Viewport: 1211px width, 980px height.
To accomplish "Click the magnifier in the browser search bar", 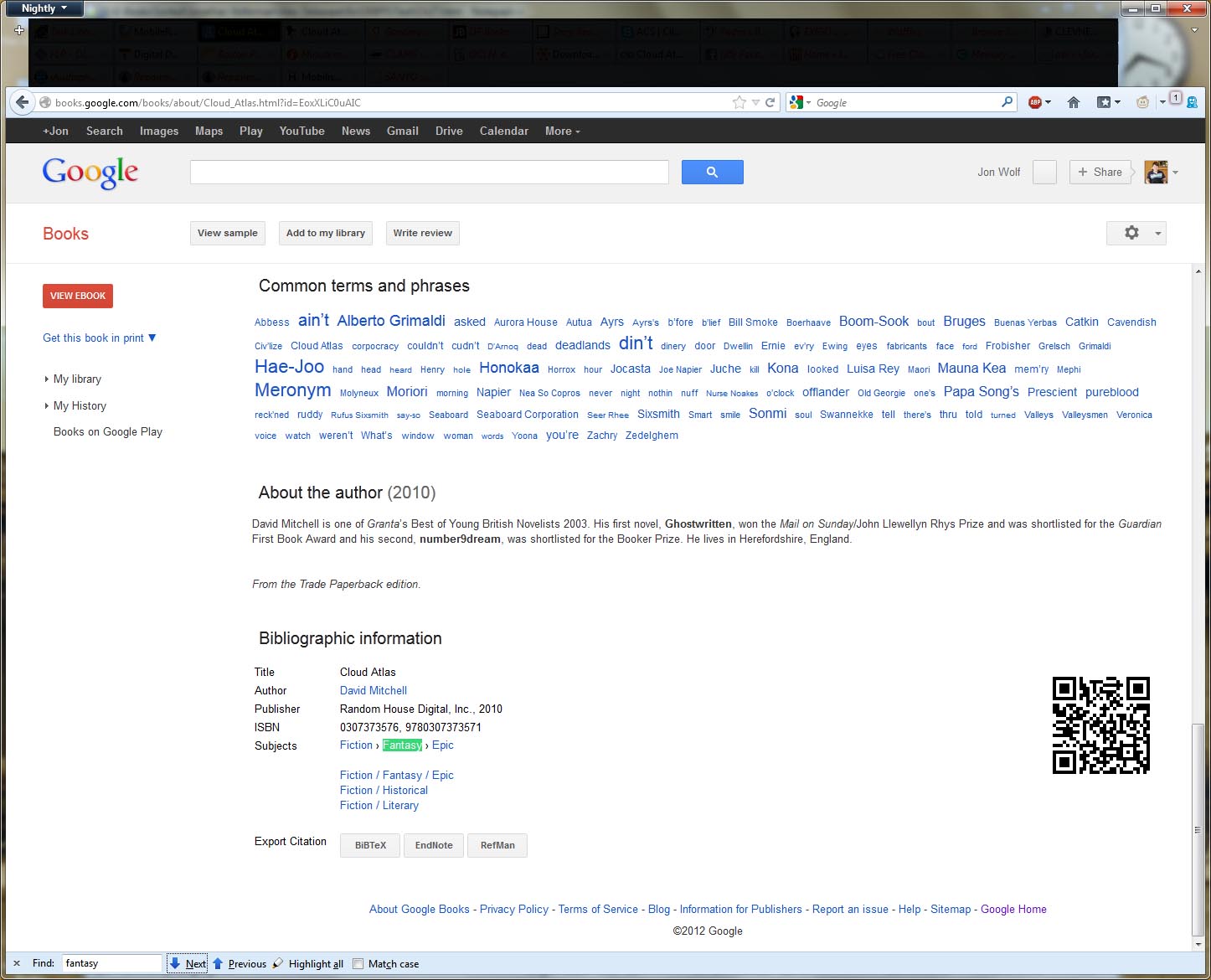I will [1007, 102].
